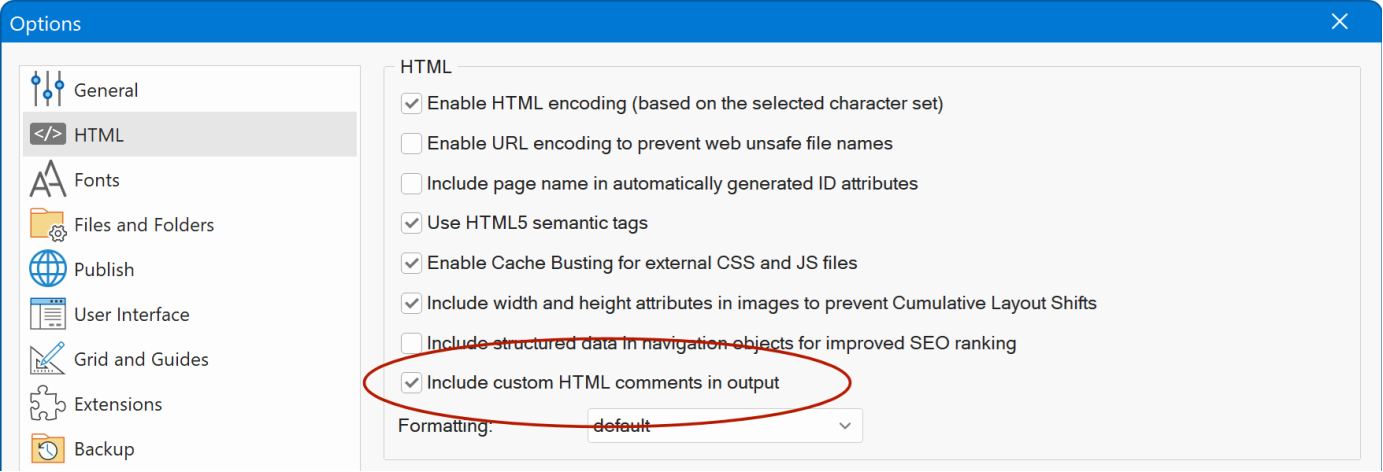Image resolution: width=1383 pixels, height=472 pixels.
Task: Disable the Enable HTML encoding checkbox
Action: pyautogui.click(x=411, y=103)
